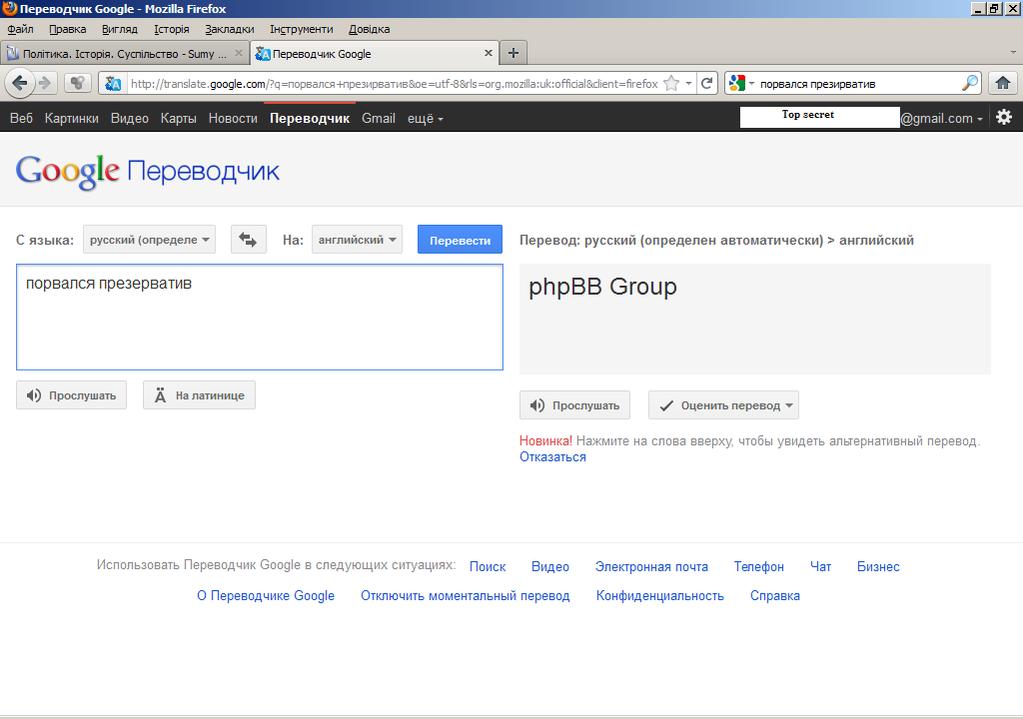The width and height of the screenshot is (1023, 719).
Task: Open the Файл menu
Action: click(x=20, y=29)
